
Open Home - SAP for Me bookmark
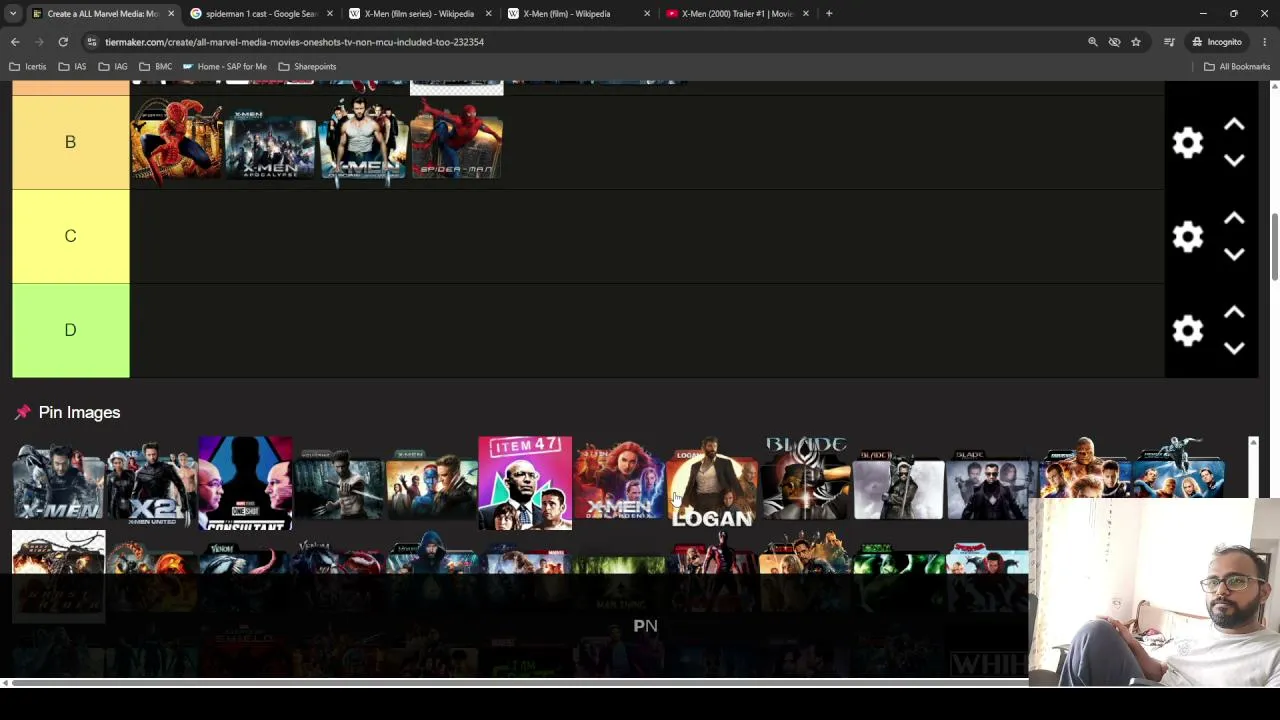click(225, 67)
